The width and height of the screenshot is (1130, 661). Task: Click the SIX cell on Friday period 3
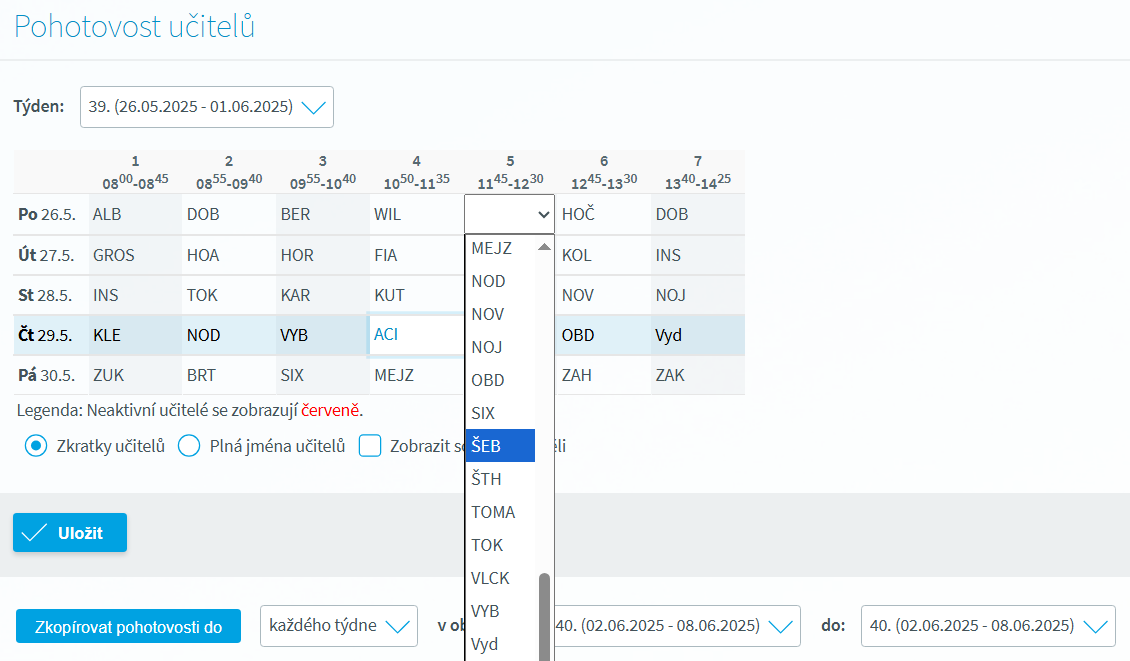click(x=322, y=375)
